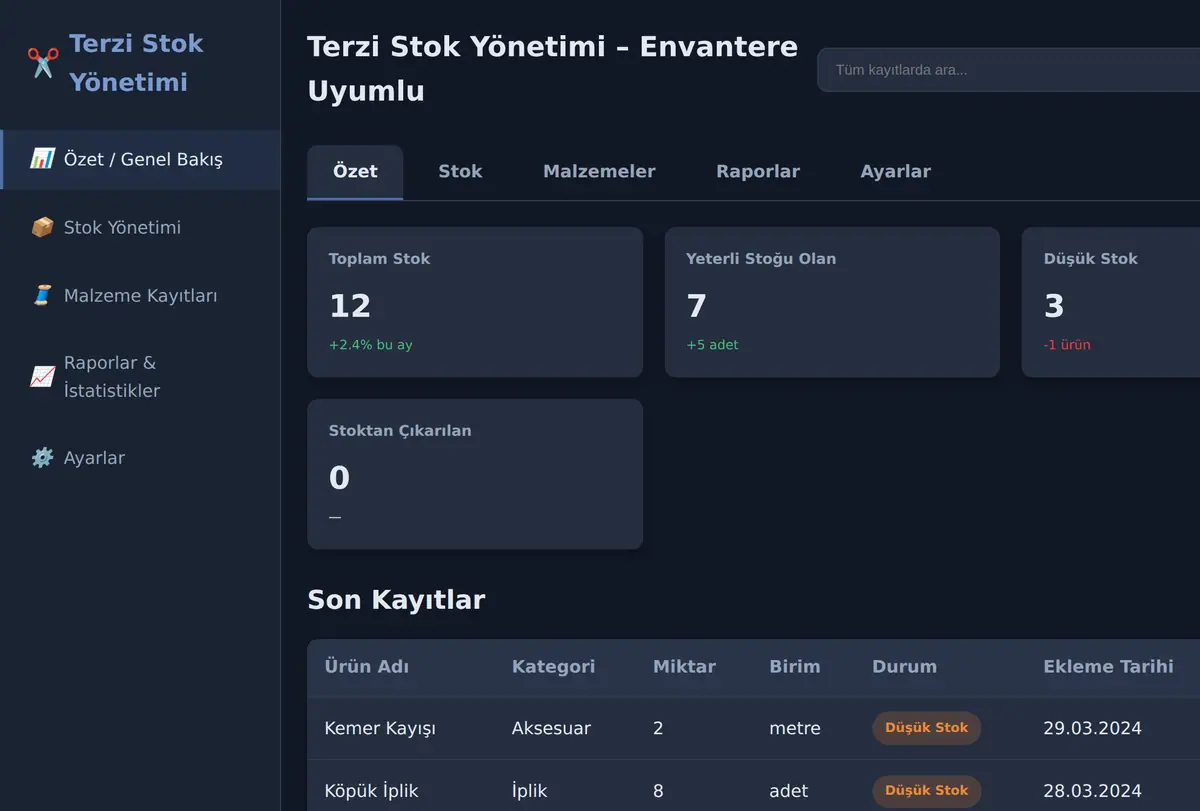Click the Ürün Adı column header
The height and width of the screenshot is (811, 1200).
pos(366,667)
